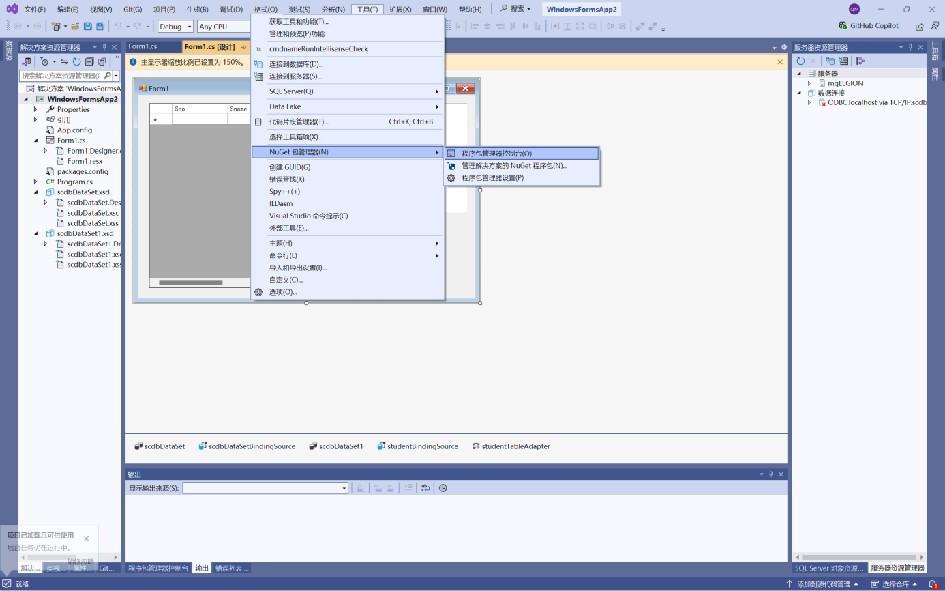
Task: Open Package Manager Settings
Action: pyautogui.click(x=522, y=178)
